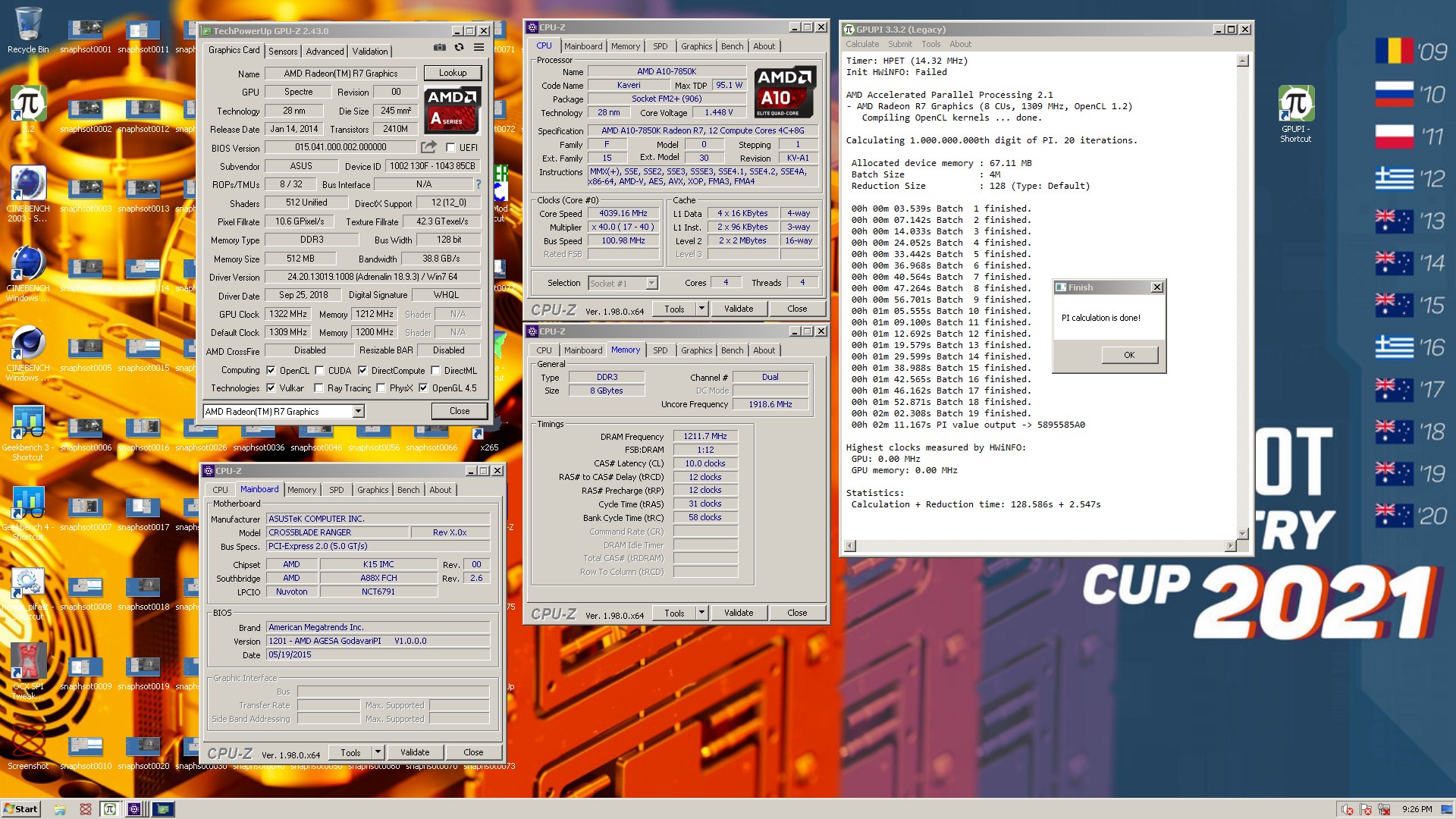Select snaphsot0017 desktop file
Viewport: 1456px width, 819px height.
[143, 514]
